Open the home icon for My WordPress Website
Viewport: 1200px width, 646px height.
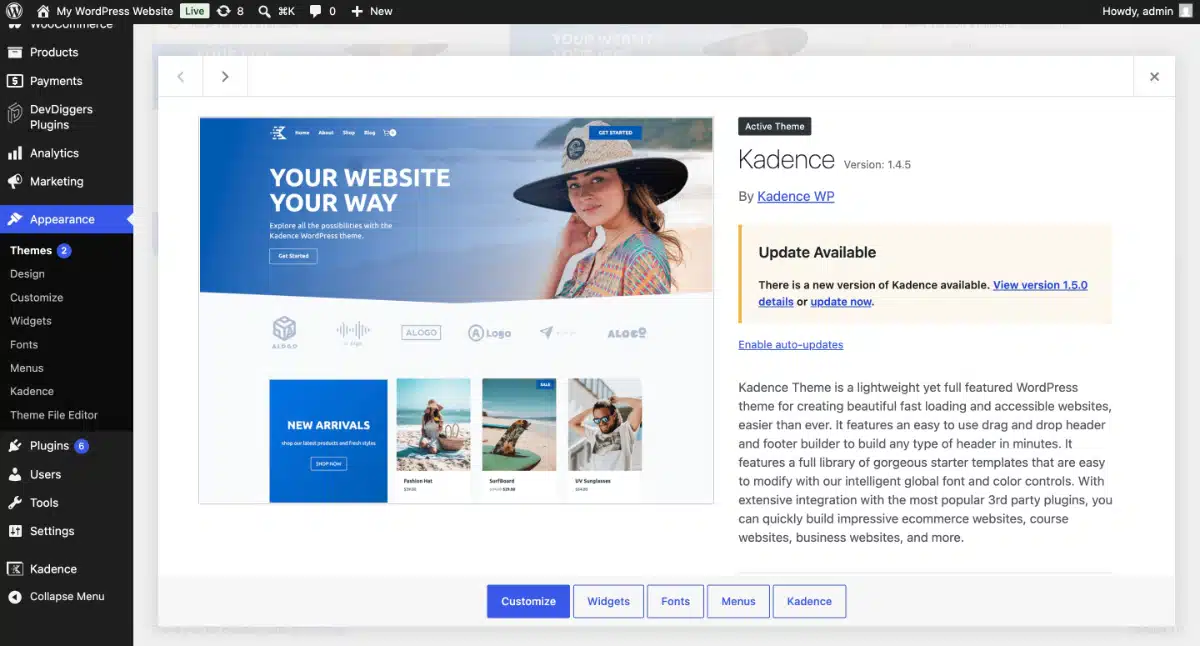pyautogui.click(x=43, y=11)
